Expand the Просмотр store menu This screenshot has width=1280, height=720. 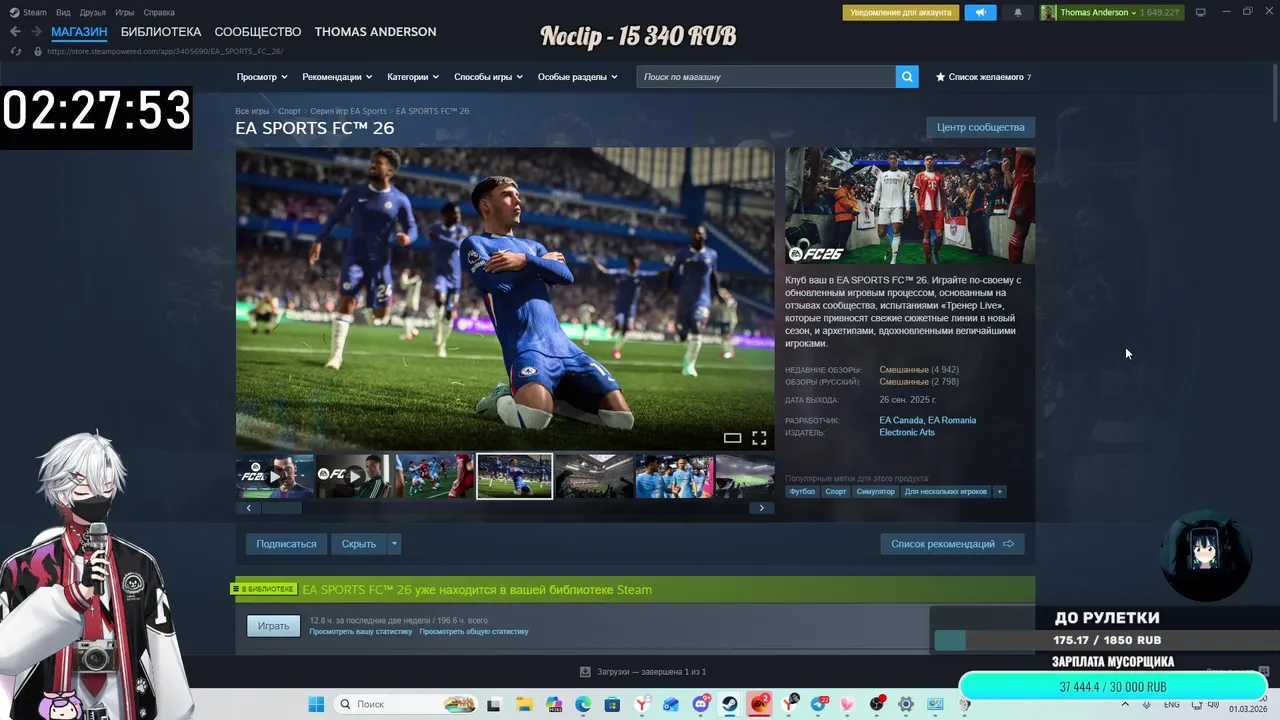point(262,77)
